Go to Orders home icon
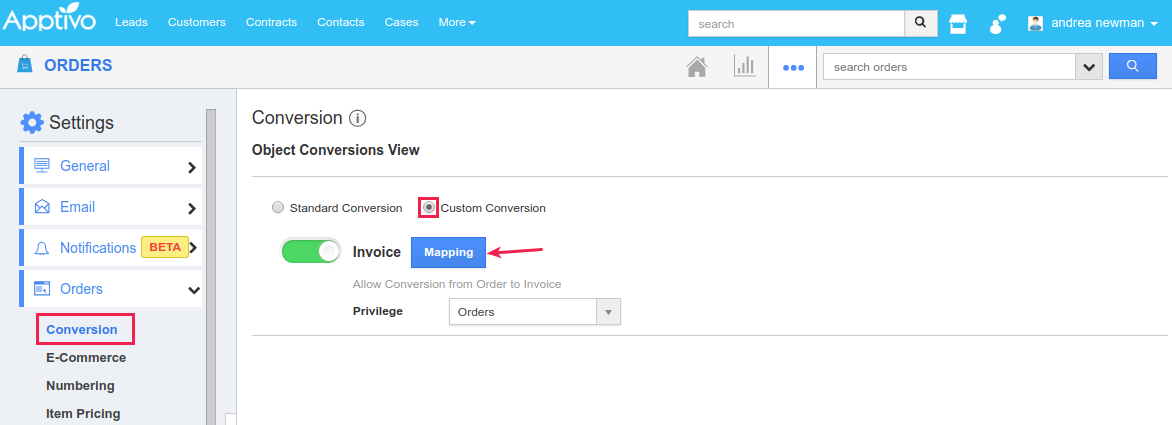 (x=697, y=67)
